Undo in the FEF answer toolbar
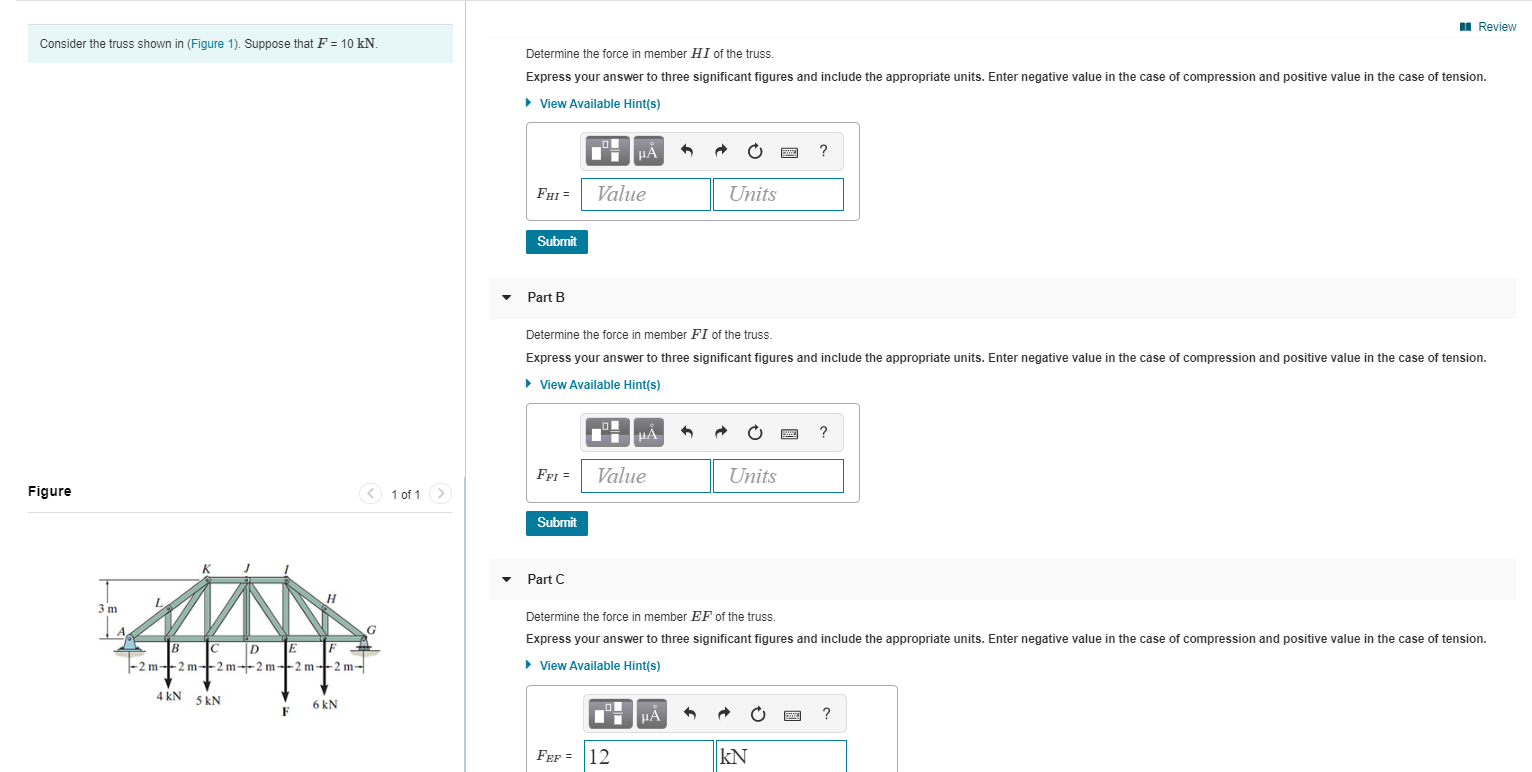Image resolution: width=1532 pixels, height=772 pixels. [x=690, y=714]
